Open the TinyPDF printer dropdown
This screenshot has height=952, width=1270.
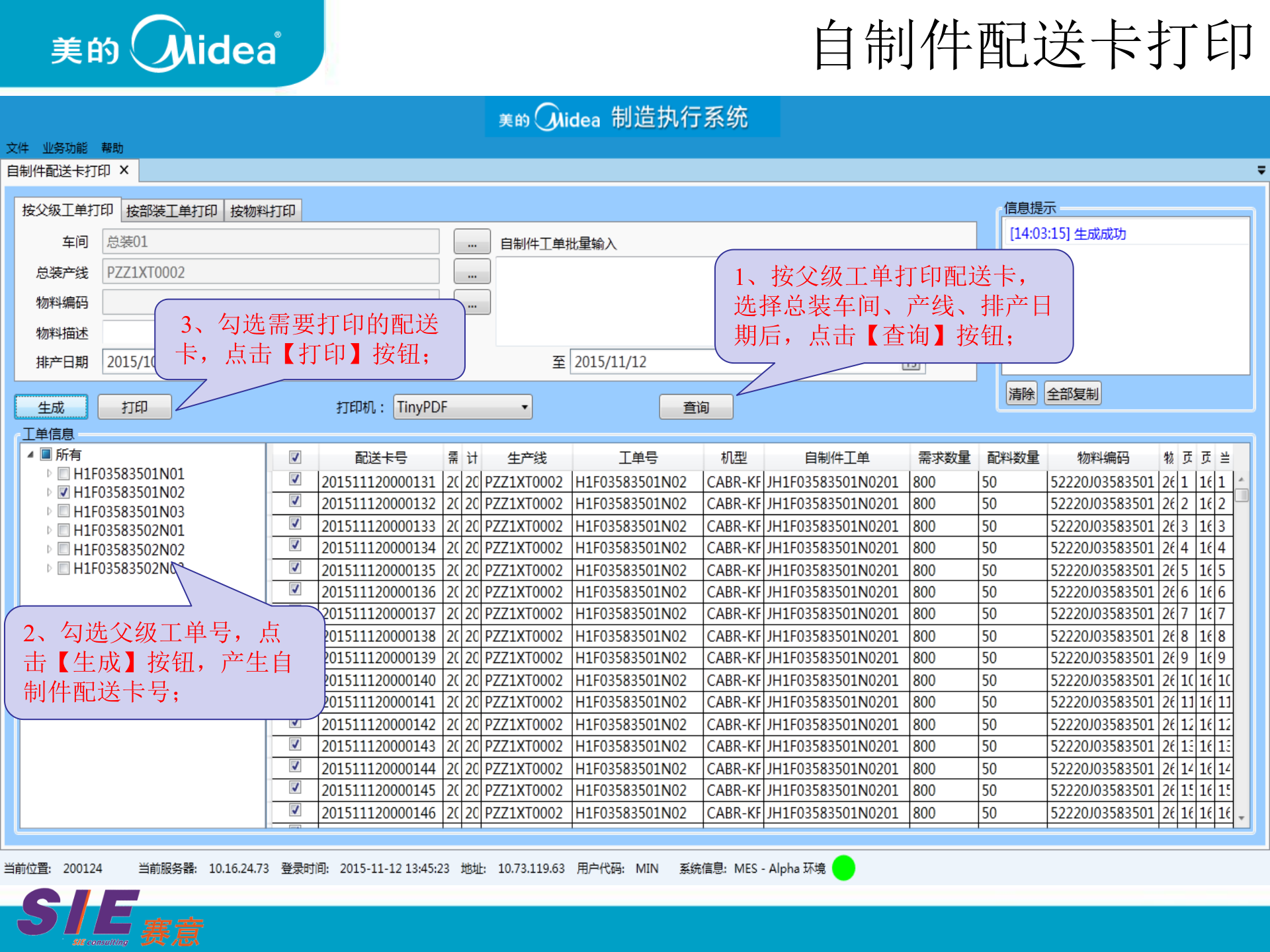[x=462, y=407]
